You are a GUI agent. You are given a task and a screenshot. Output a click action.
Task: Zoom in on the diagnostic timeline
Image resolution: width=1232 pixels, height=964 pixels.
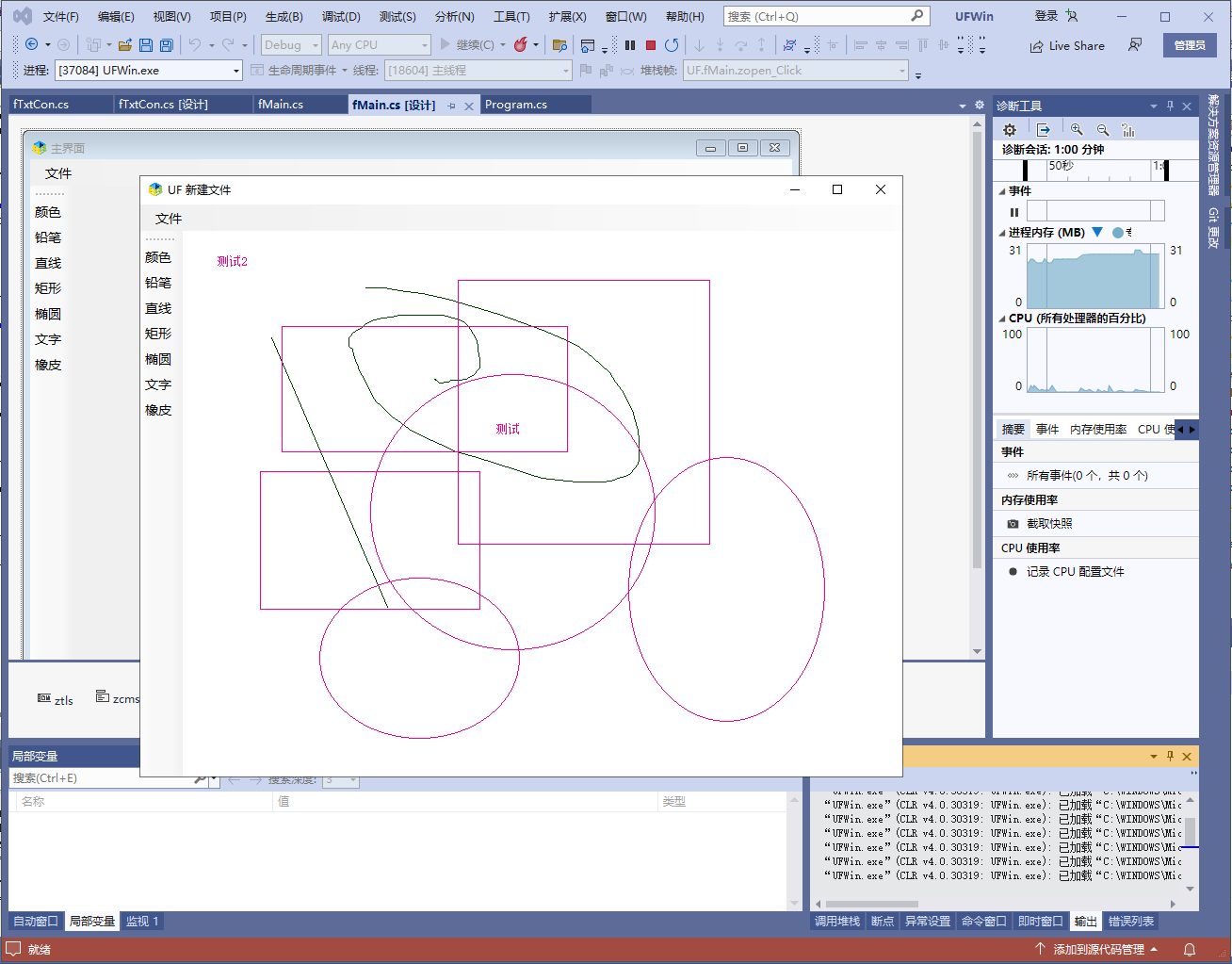pos(1077,130)
